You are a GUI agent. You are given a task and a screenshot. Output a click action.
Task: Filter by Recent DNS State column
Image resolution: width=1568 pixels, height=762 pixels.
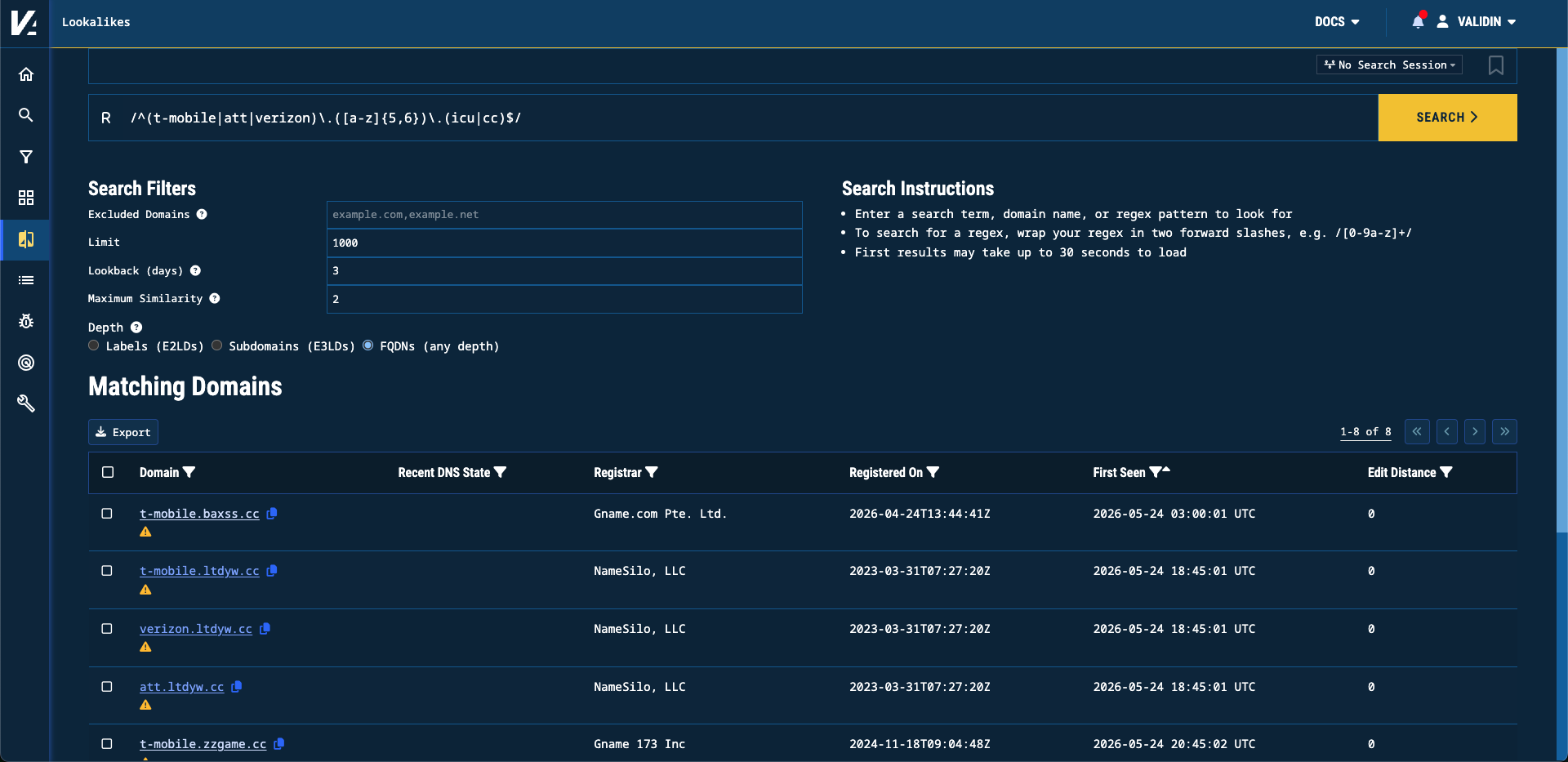pyautogui.click(x=501, y=472)
